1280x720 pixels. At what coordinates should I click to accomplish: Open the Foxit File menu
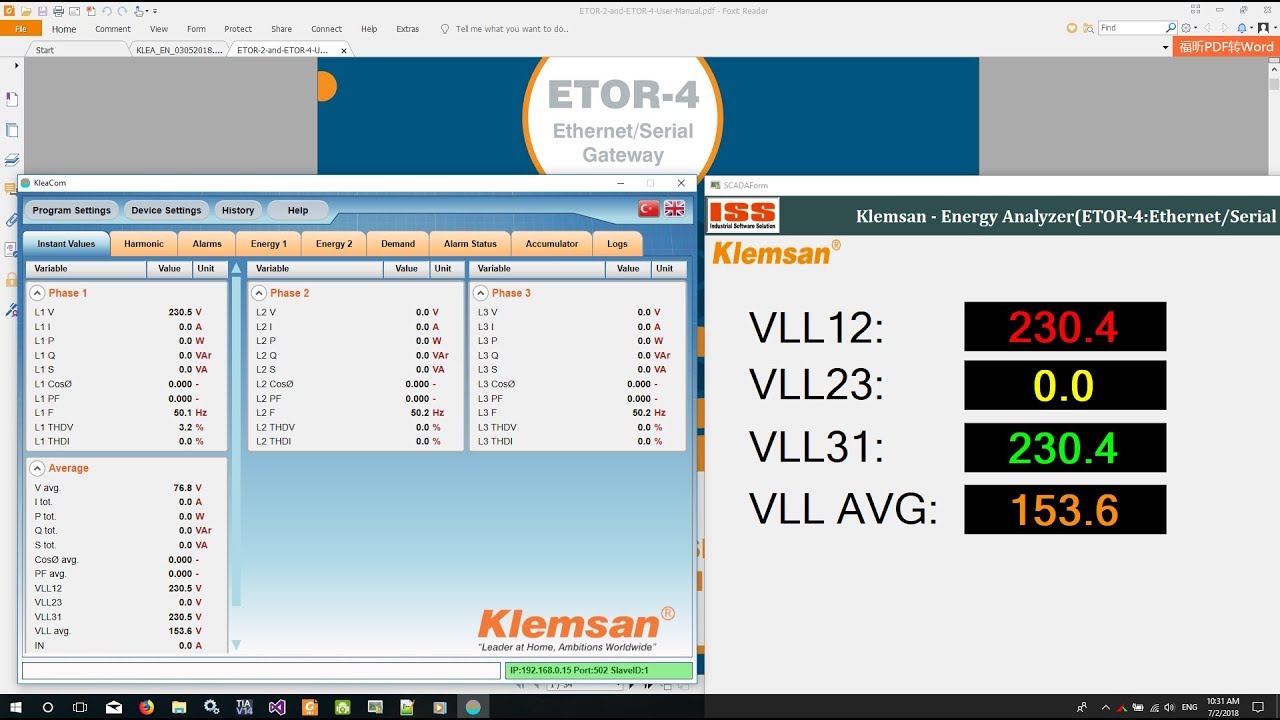[x=21, y=29]
